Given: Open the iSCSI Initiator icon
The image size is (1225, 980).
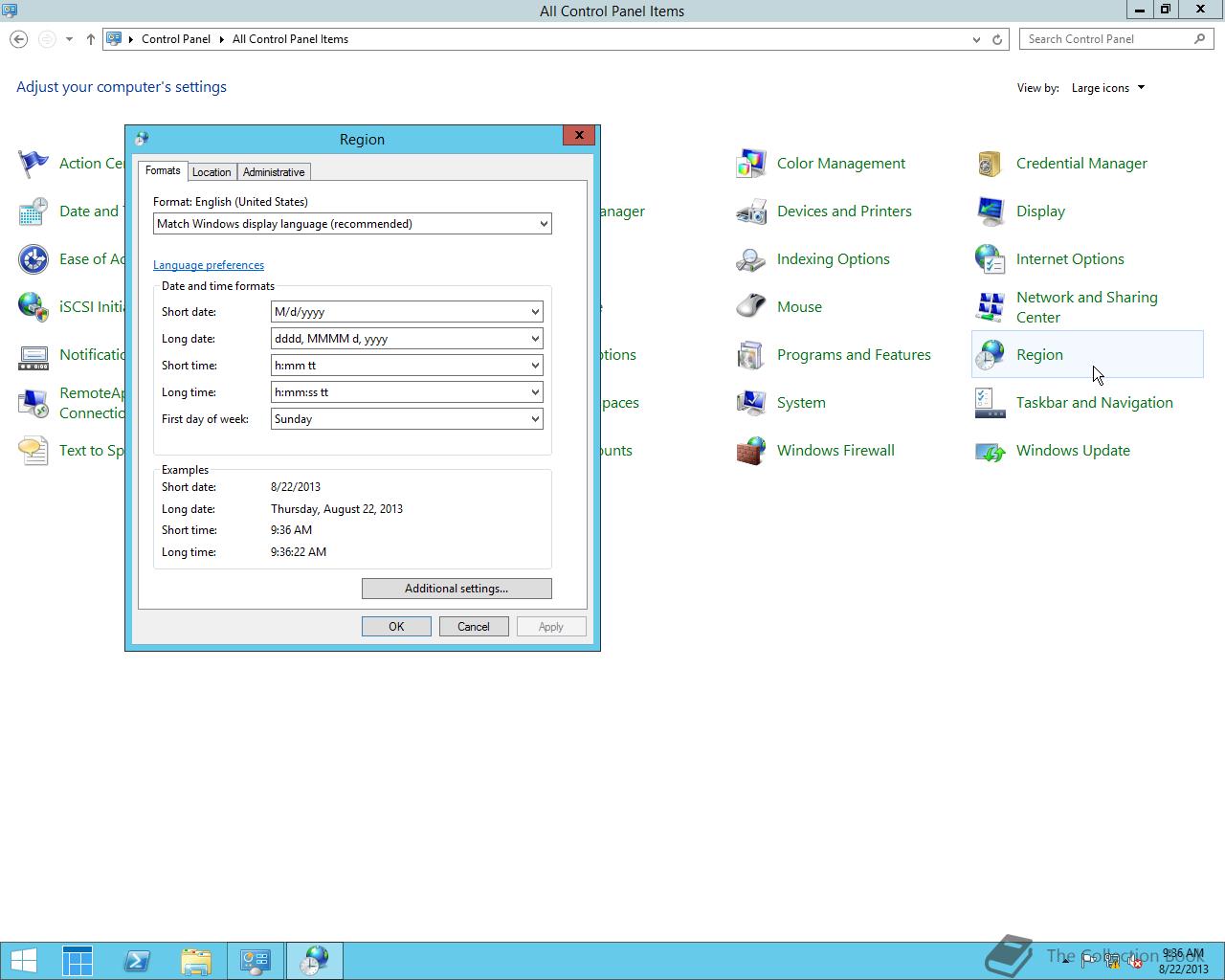Looking at the screenshot, I should (33, 307).
